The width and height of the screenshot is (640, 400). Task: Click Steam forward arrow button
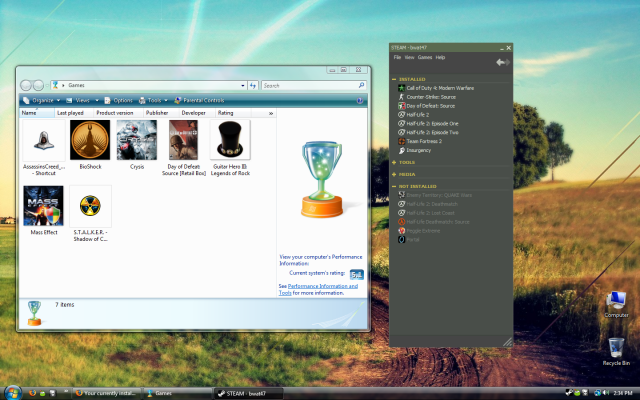[x=507, y=62]
